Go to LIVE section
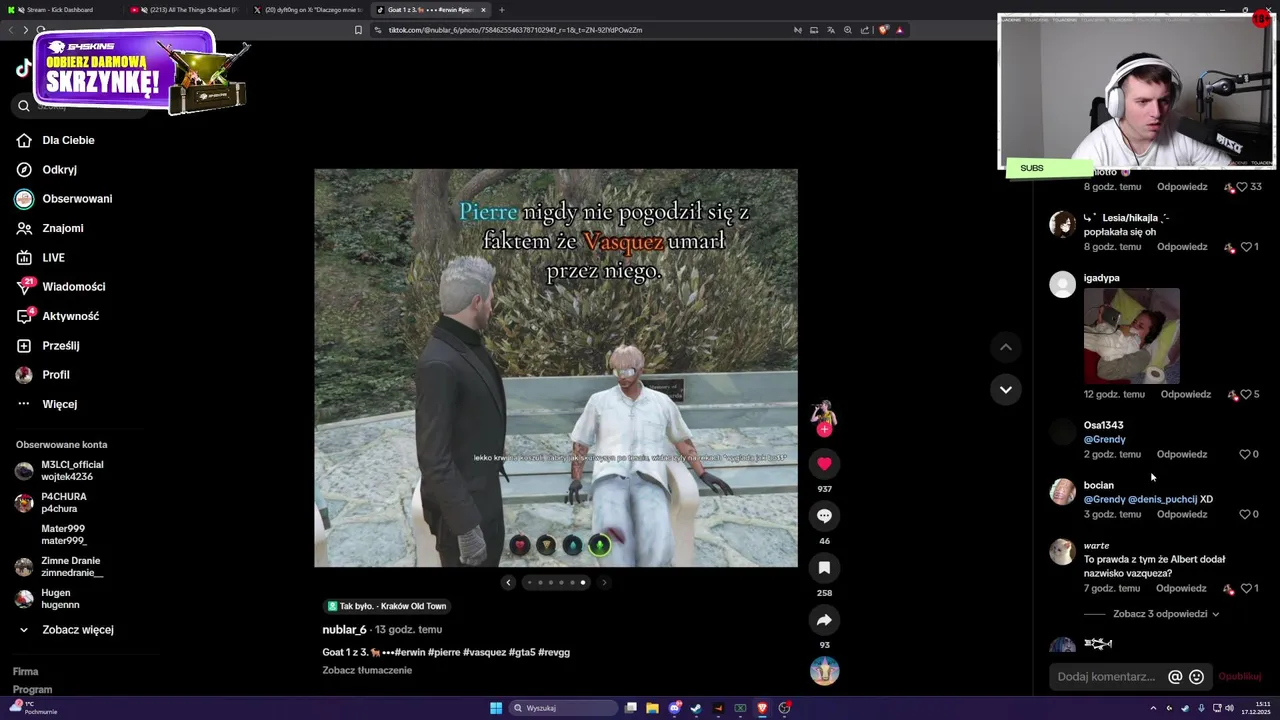Image resolution: width=1280 pixels, height=720 pixels. [41, 257]
